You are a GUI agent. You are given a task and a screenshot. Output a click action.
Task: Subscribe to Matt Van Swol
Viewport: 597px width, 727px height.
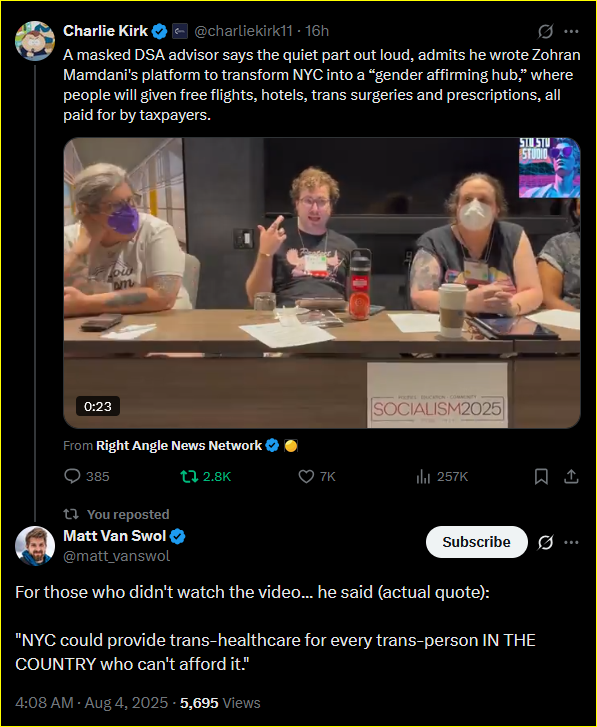[x=476, y=542]
